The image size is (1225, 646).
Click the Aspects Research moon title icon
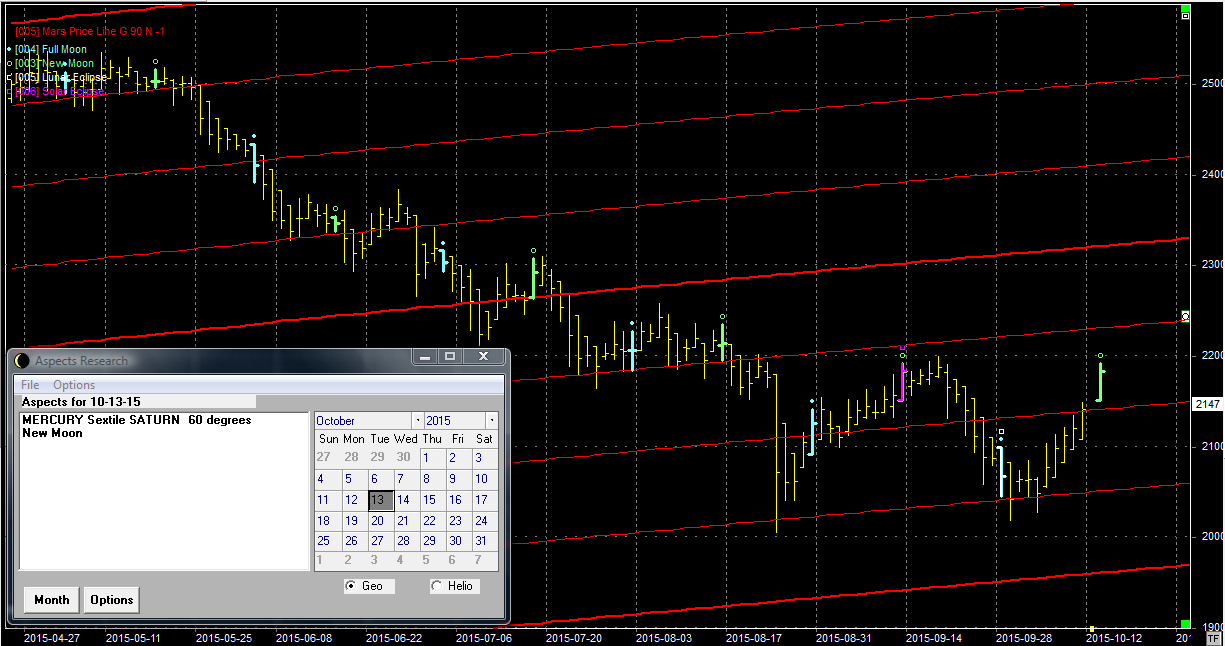pyautogui.click(x=22, y=361)
